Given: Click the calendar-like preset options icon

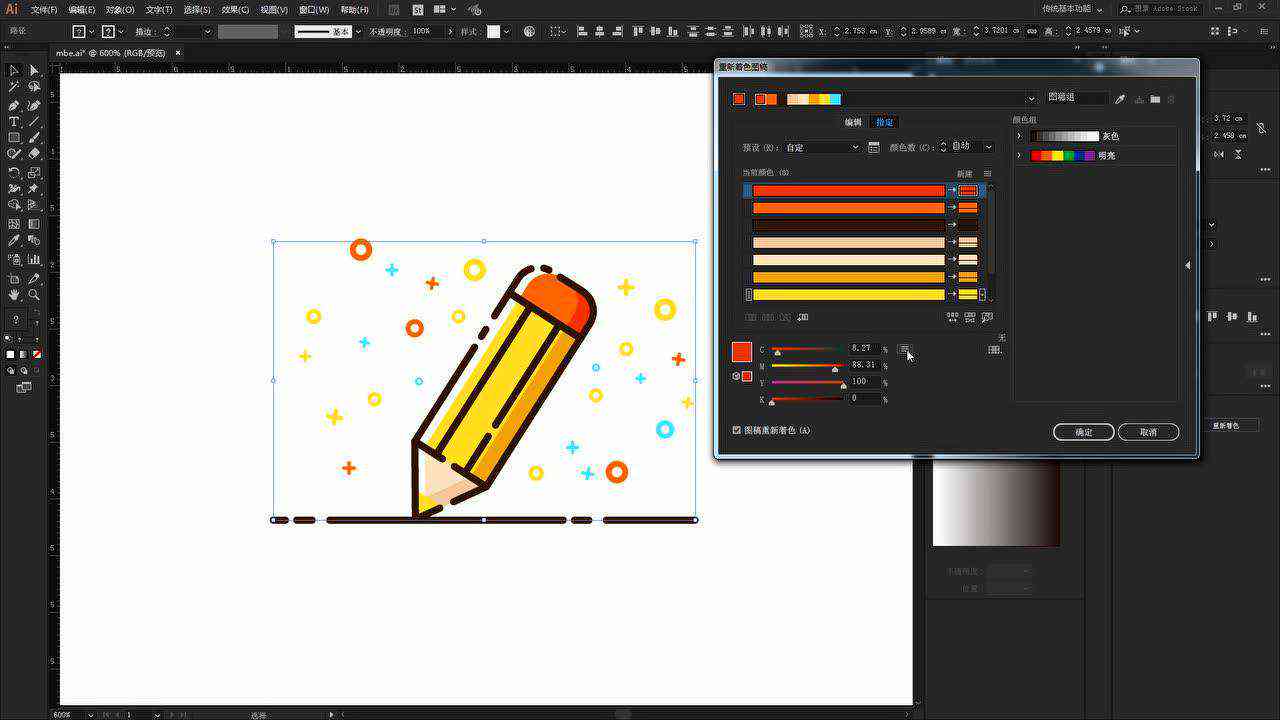Looking at the screenshot, I should point(874,147).
